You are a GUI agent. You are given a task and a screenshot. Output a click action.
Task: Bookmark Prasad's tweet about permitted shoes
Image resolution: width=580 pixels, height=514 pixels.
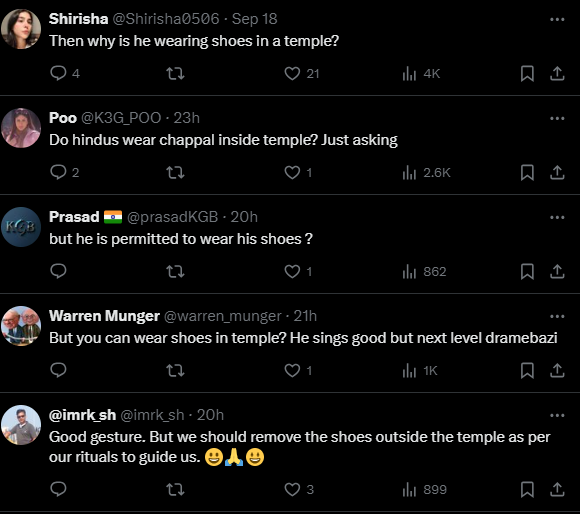tap(527, 271)
